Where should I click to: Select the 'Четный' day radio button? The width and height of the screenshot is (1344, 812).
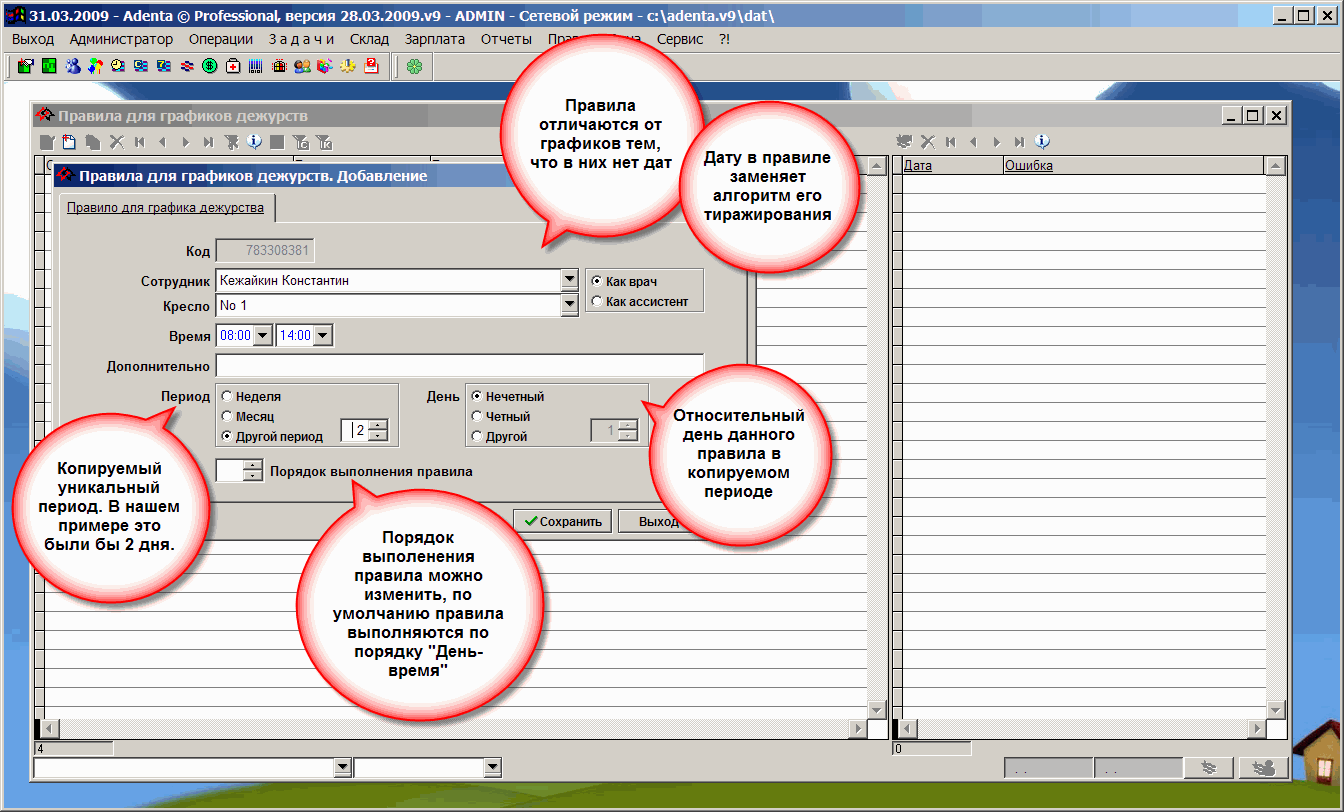pos(476,417)
